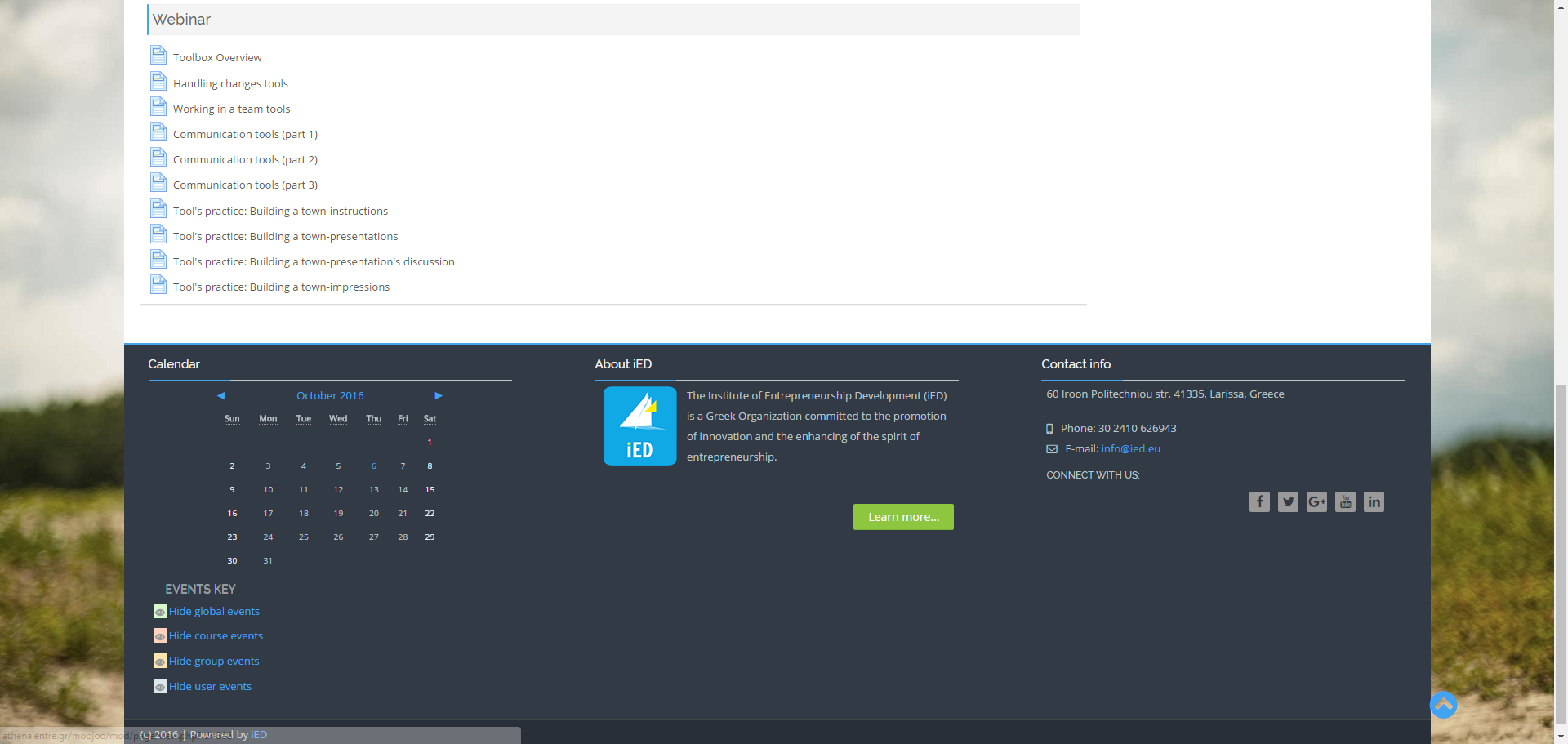1568x744 pixels.
Task: Click the blue scroll-to-top arrow icon
Action: pyautogui.click(x=1443, y=705)
